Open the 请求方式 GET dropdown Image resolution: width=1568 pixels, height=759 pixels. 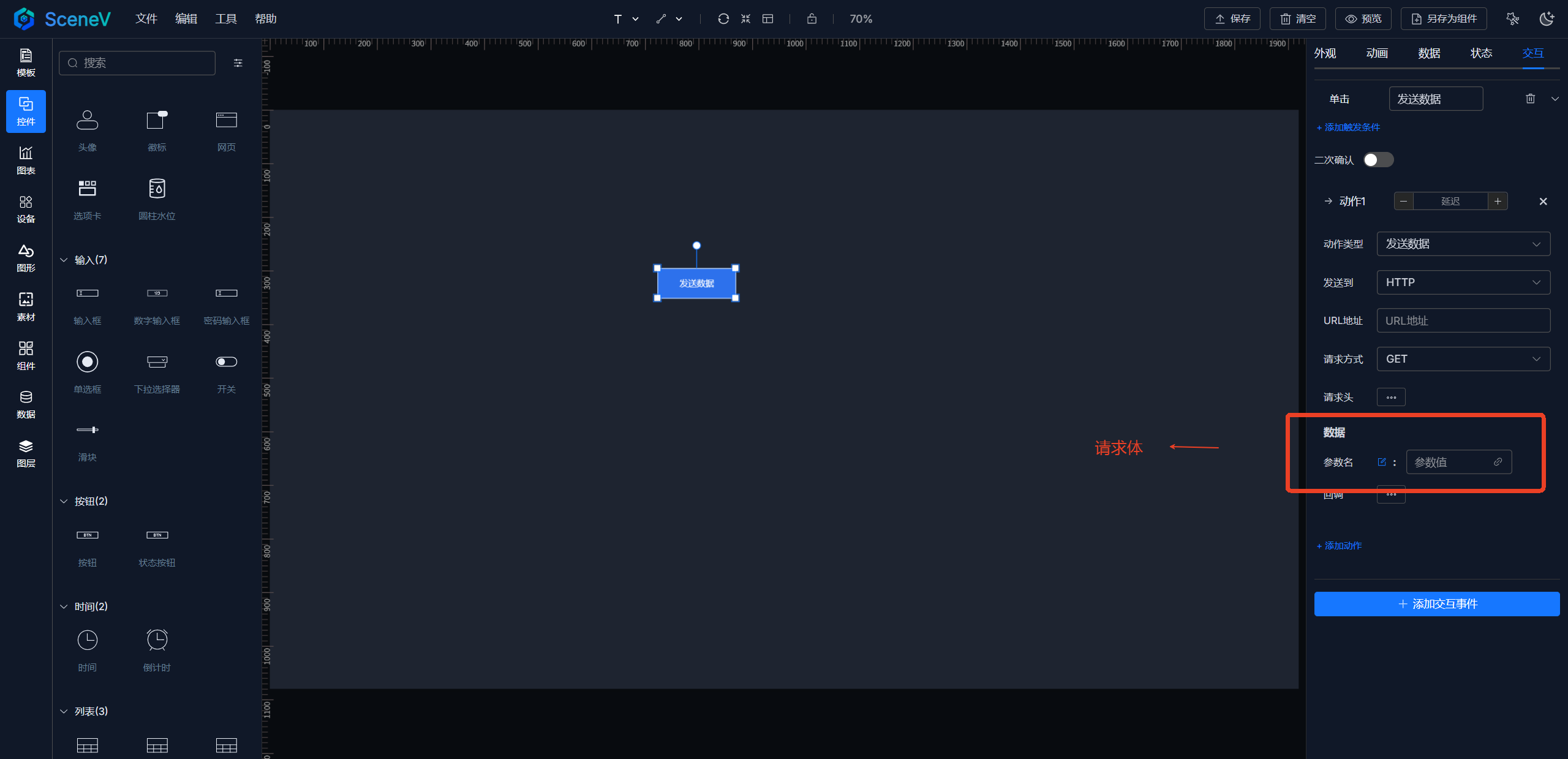1463,359
